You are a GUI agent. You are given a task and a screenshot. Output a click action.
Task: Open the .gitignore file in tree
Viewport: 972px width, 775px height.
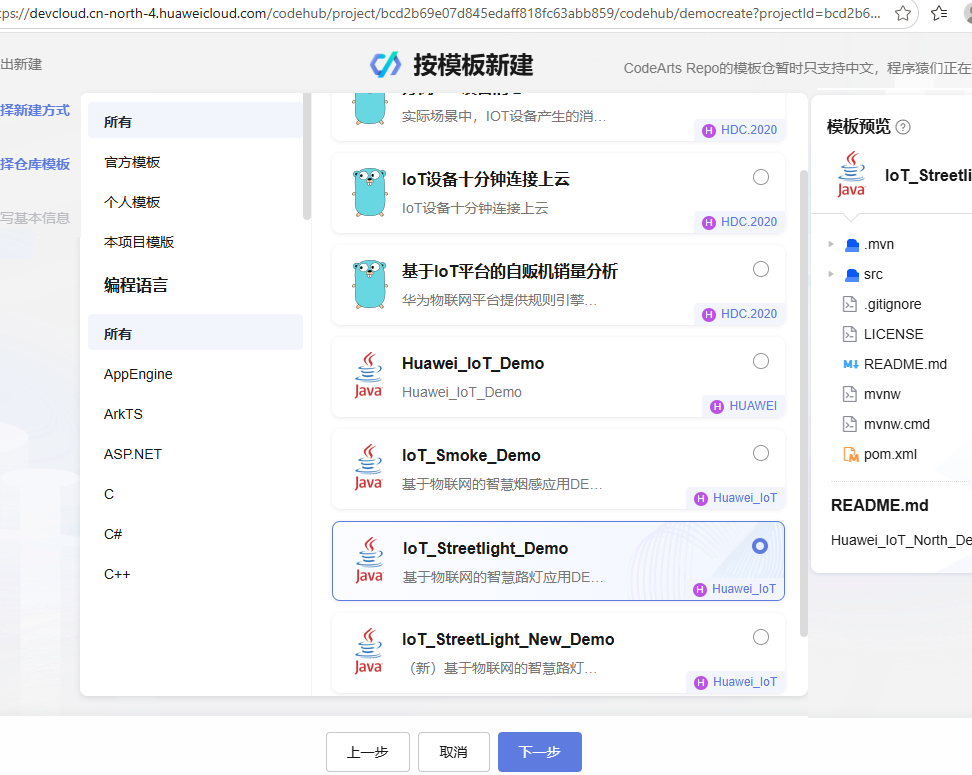point(893,304)
